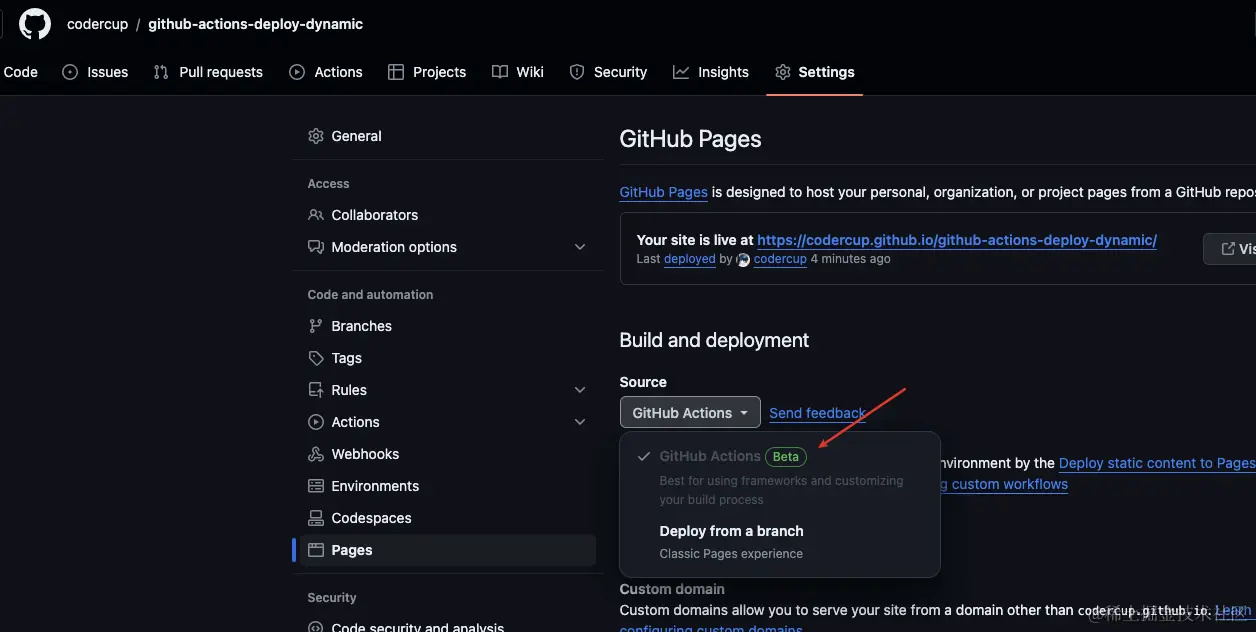Click codercup username under site URL
The width and height of the screenshot is (1256, 632).
point(780,259)
